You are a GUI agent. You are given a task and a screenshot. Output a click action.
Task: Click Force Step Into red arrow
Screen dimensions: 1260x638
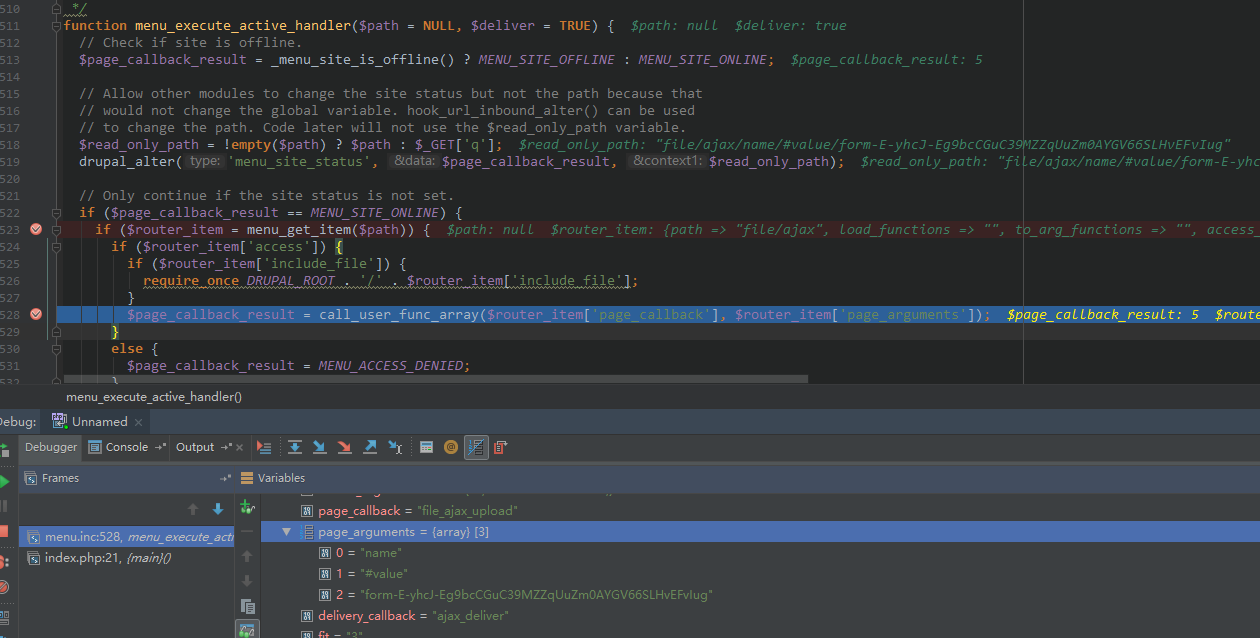click(x=345, y=447)
